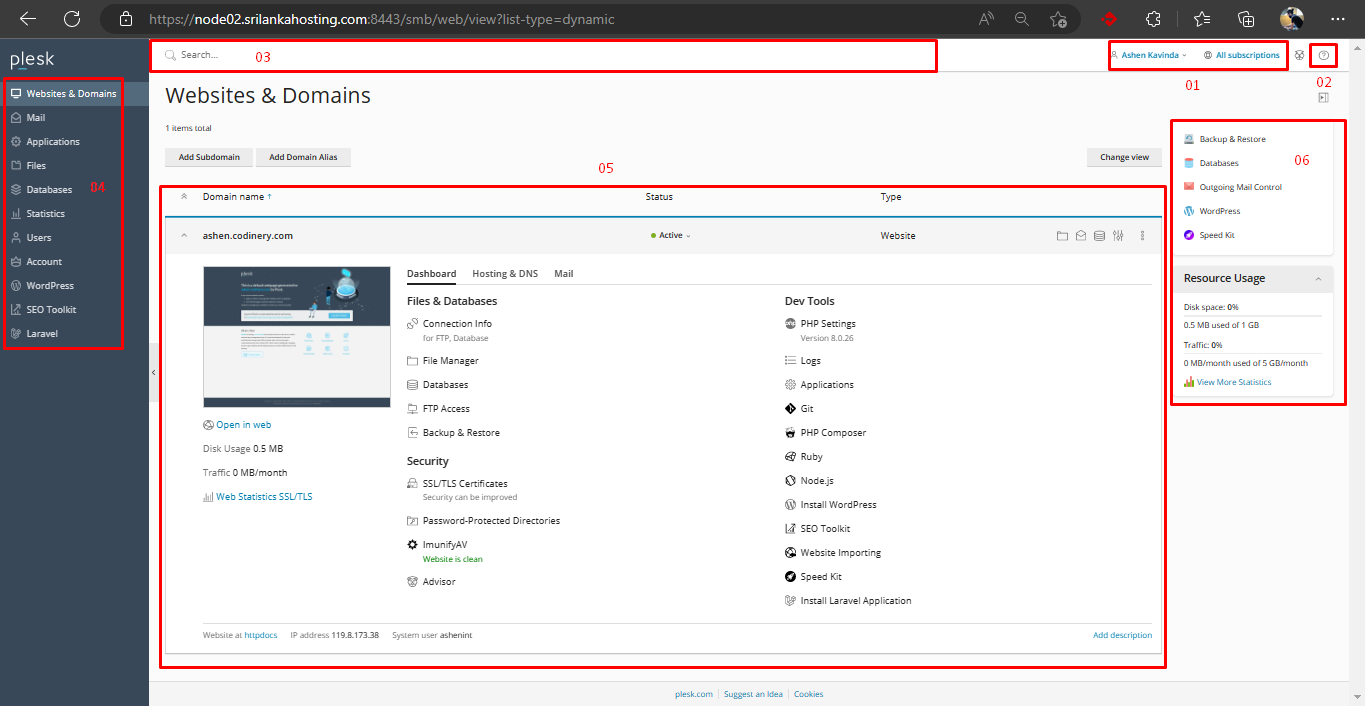Collapse the Resource Usage panel
This screenshot has width=1365, height=706.
1318,279
